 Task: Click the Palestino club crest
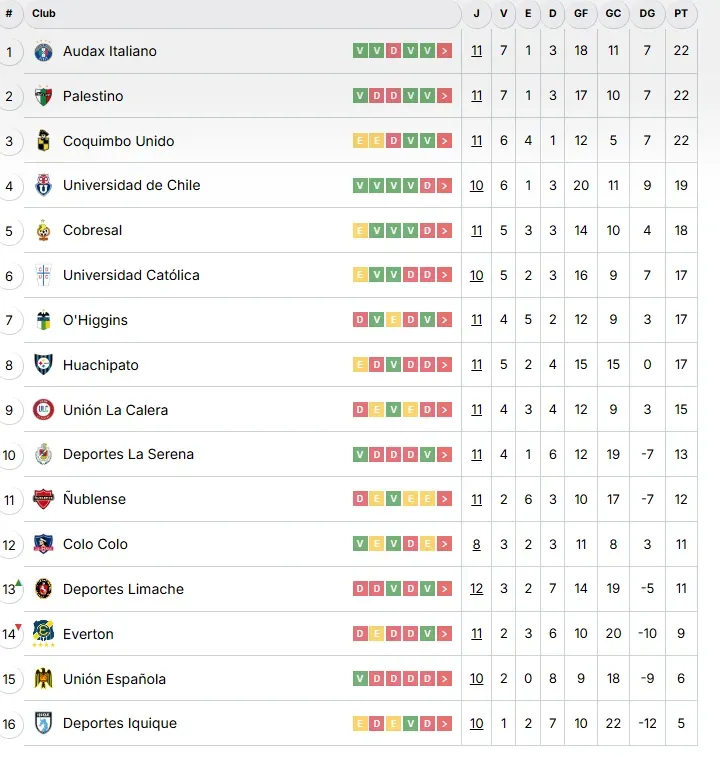click(x=42, y=96)
